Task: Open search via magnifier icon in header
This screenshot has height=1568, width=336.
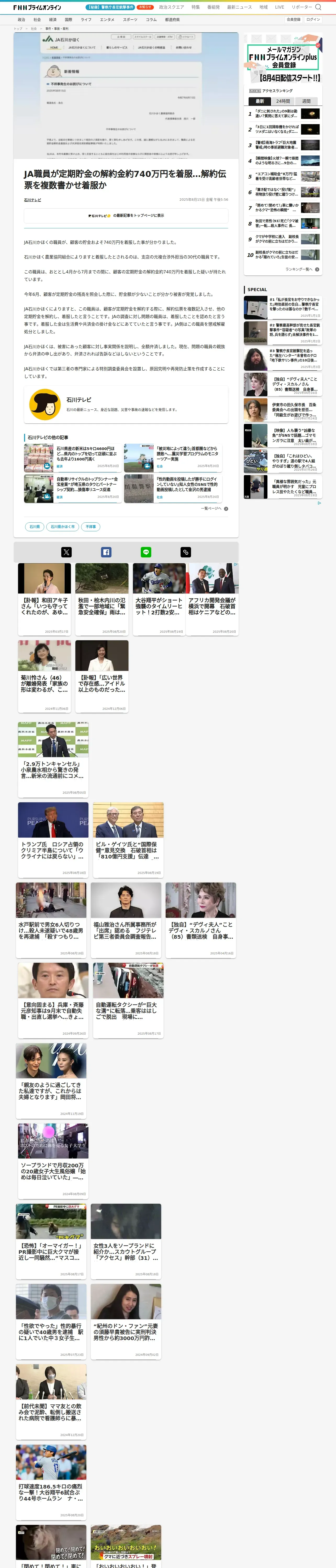Action: click(318, 7)
